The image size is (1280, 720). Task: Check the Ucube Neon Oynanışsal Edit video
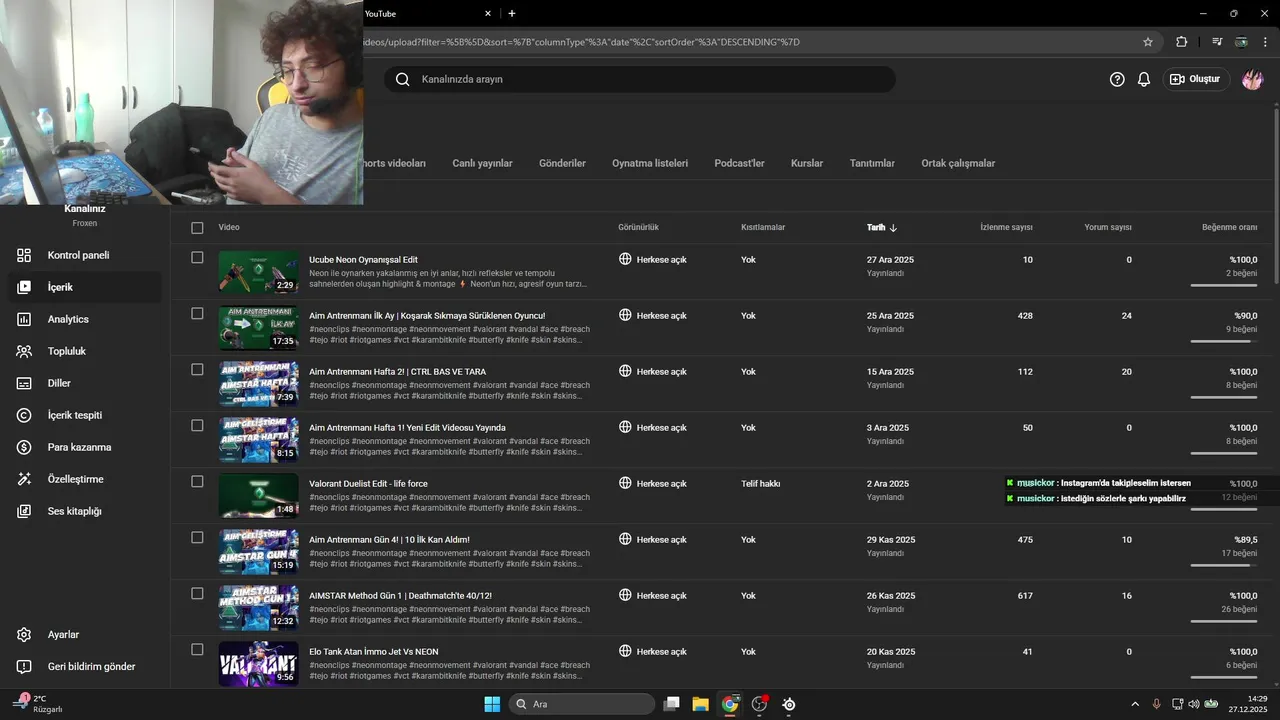point(197,258)
